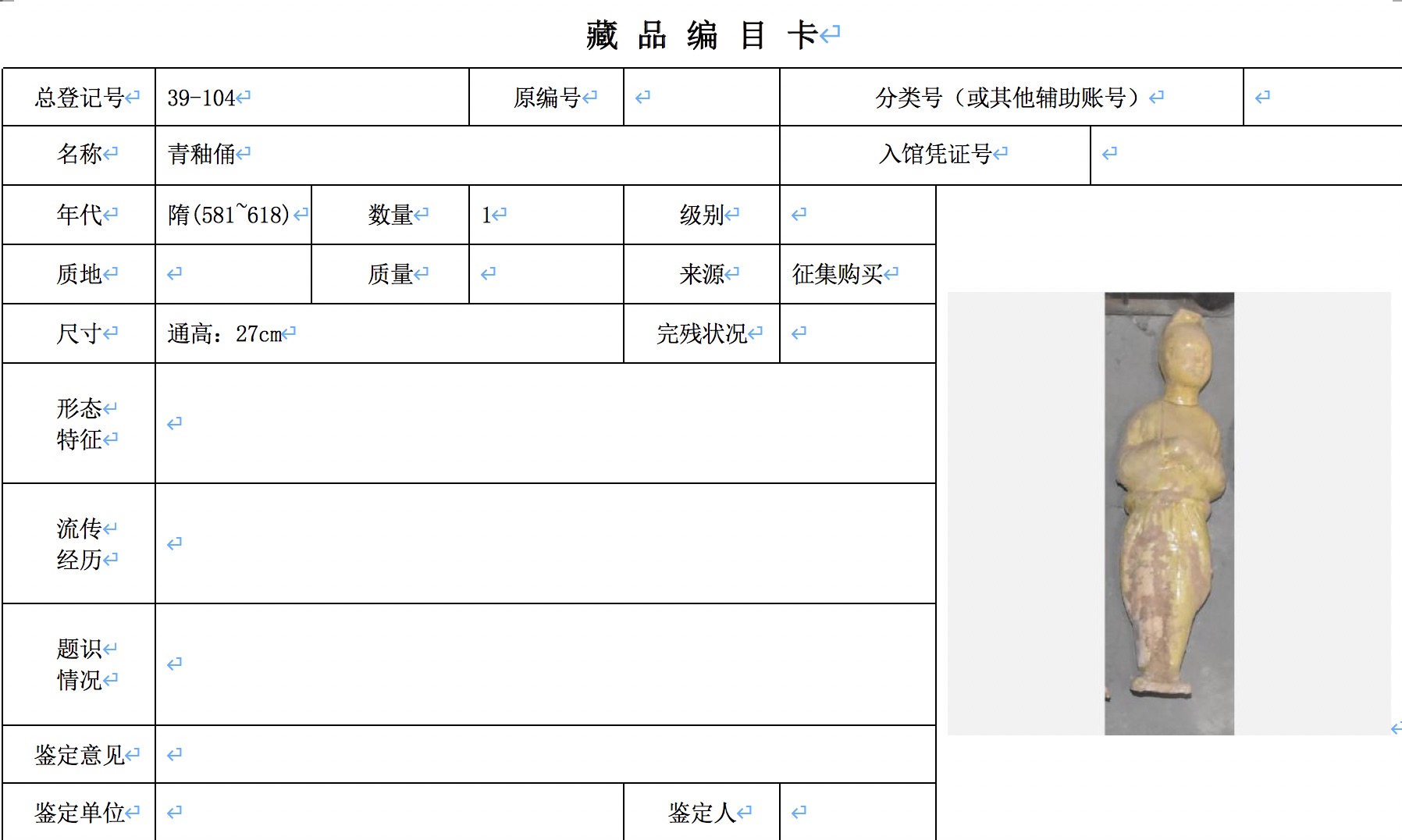1402x840 pixels.
Task: Select the glazed figurine photo
Action: click(1169, 514)
